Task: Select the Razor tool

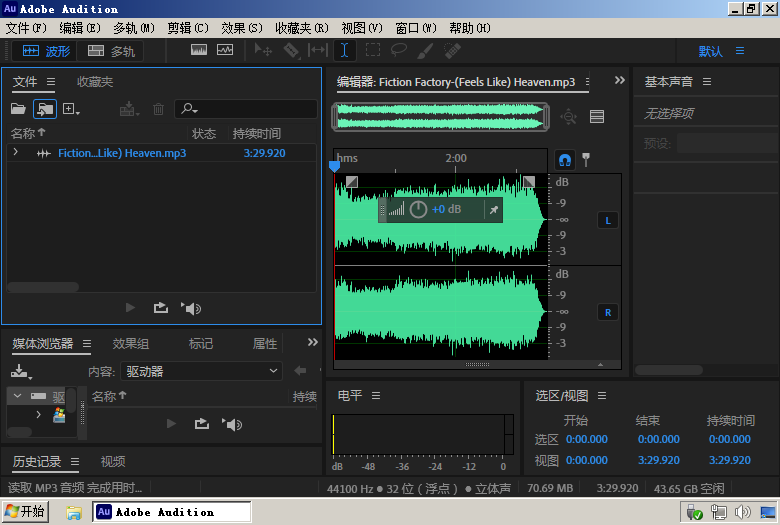Action: pyautogui.click(x=291, y=50)
